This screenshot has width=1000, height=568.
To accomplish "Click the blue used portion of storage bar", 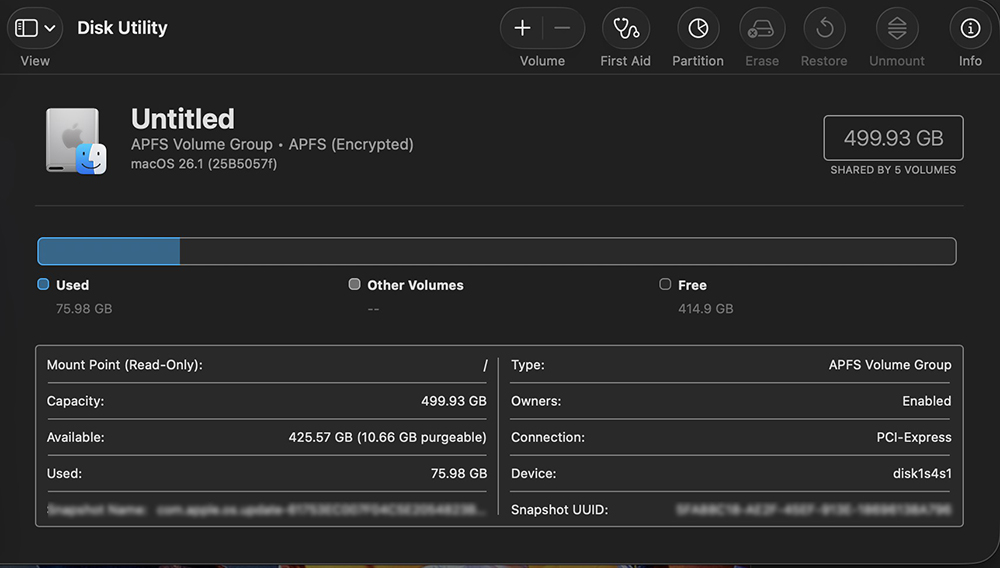I will click(108, 251).
